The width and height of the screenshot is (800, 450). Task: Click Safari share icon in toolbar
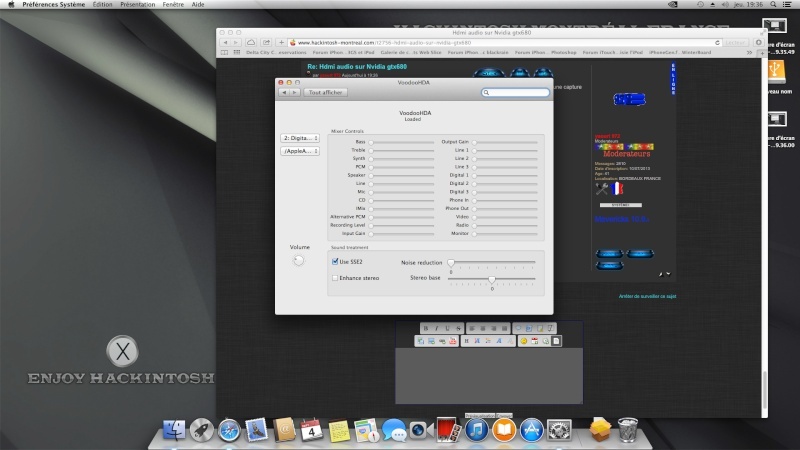pyautogui.click(x=266, y=42)
